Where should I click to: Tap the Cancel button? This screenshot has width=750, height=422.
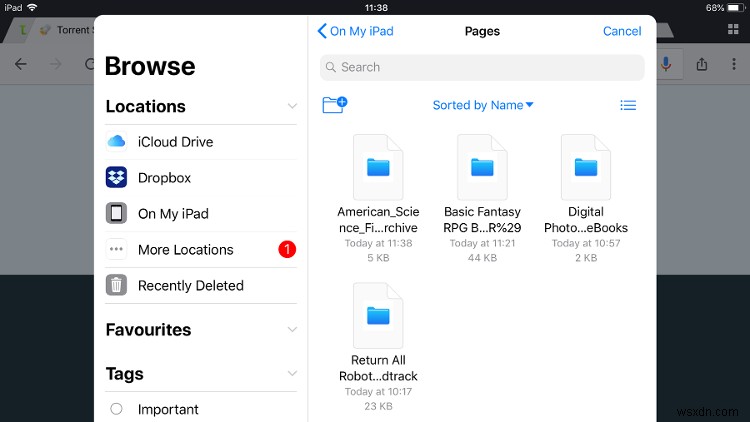coord(622,31)
